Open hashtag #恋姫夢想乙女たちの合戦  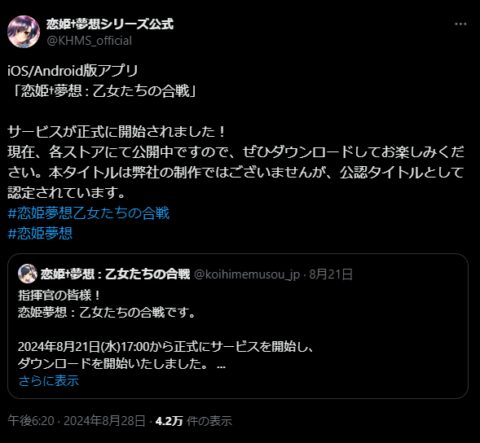[89, 213]
